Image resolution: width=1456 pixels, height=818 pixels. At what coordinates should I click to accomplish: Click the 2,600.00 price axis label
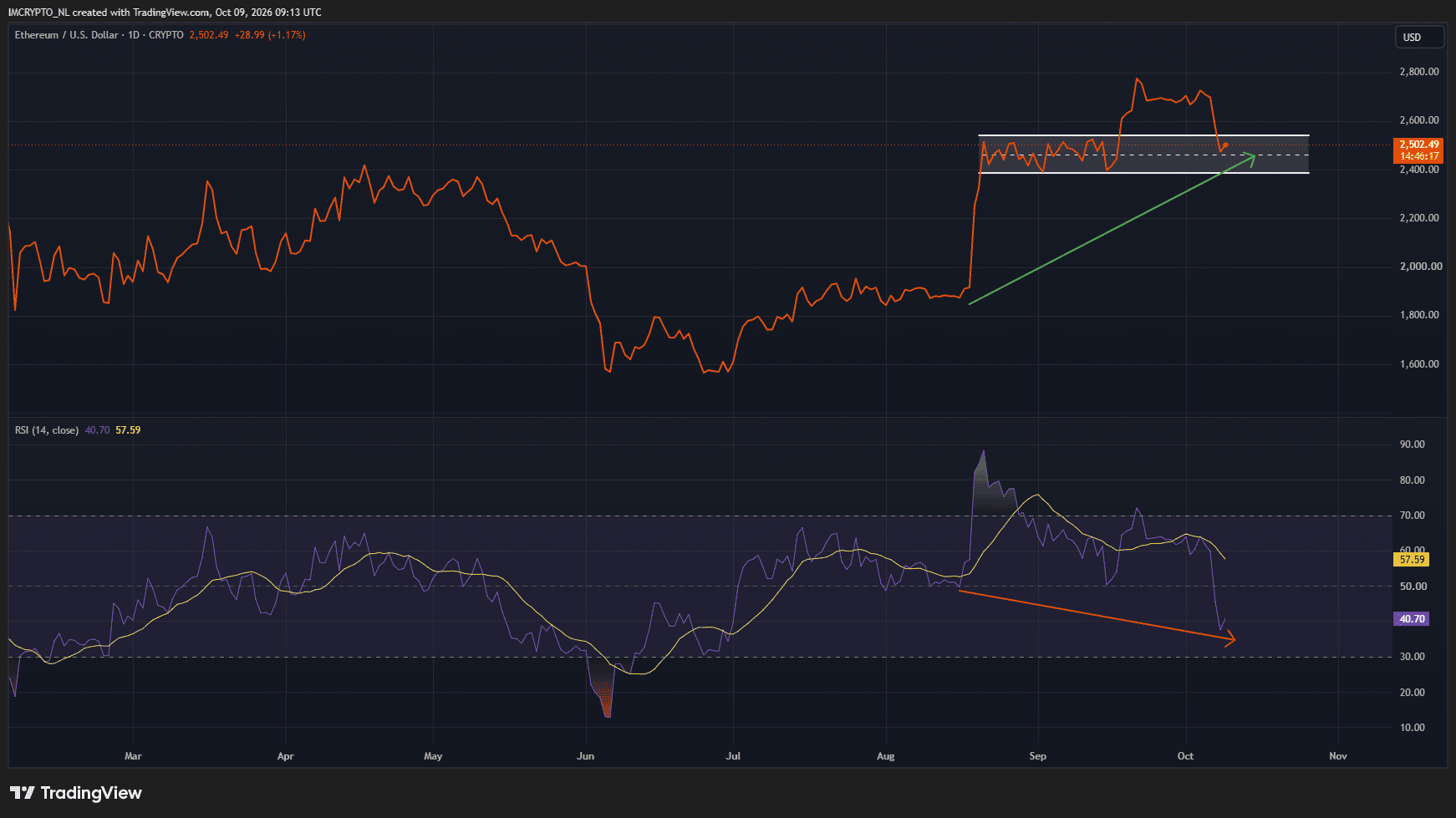[1419, 120]
